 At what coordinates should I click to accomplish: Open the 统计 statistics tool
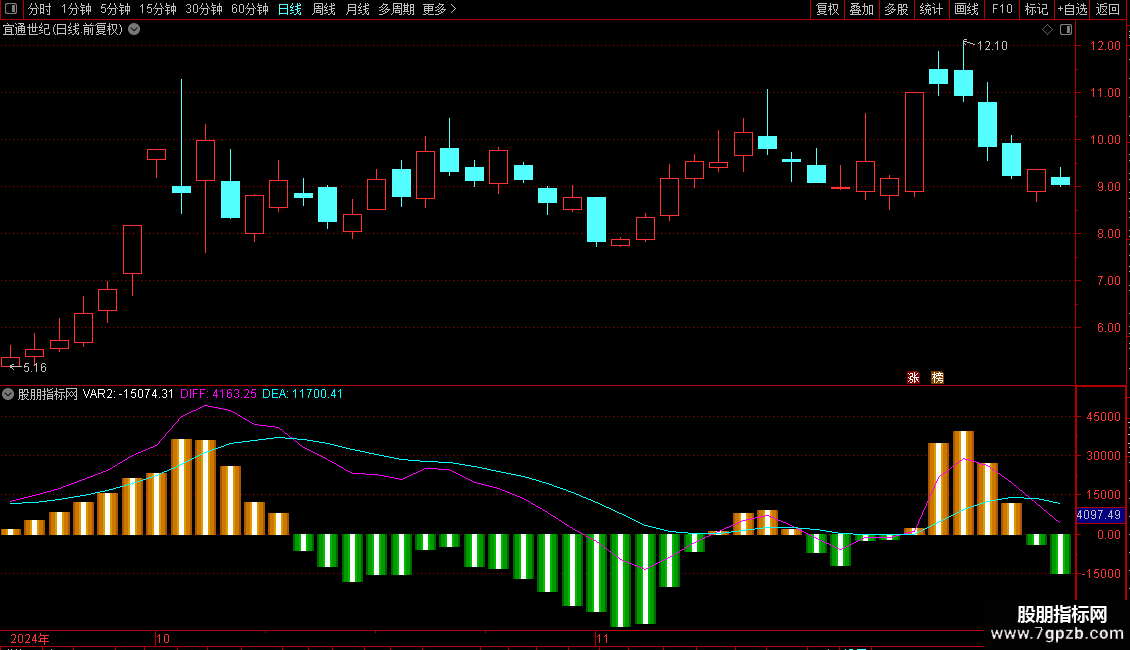coord(931,9)
